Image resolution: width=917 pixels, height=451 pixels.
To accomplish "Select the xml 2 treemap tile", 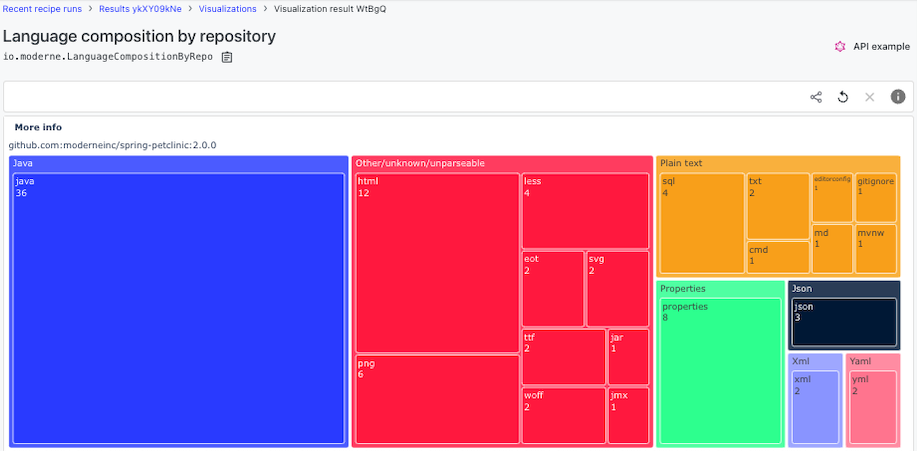I will coord(815,407).
